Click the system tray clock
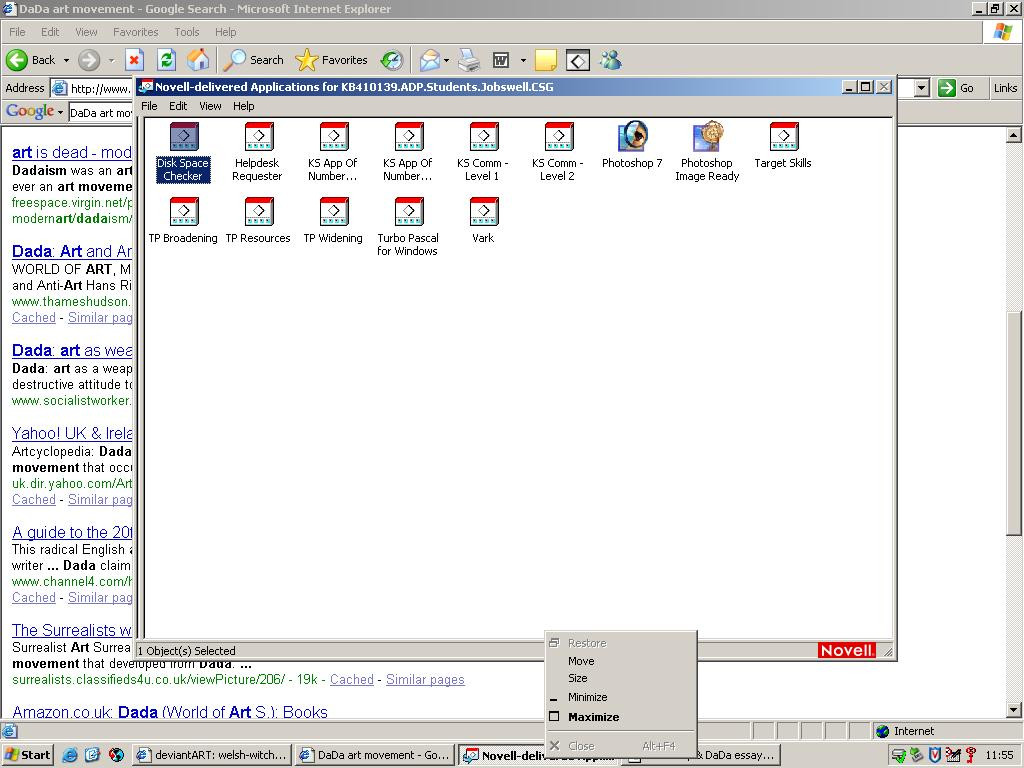The height and width of the screenshot is (768, 1024). 999,755
